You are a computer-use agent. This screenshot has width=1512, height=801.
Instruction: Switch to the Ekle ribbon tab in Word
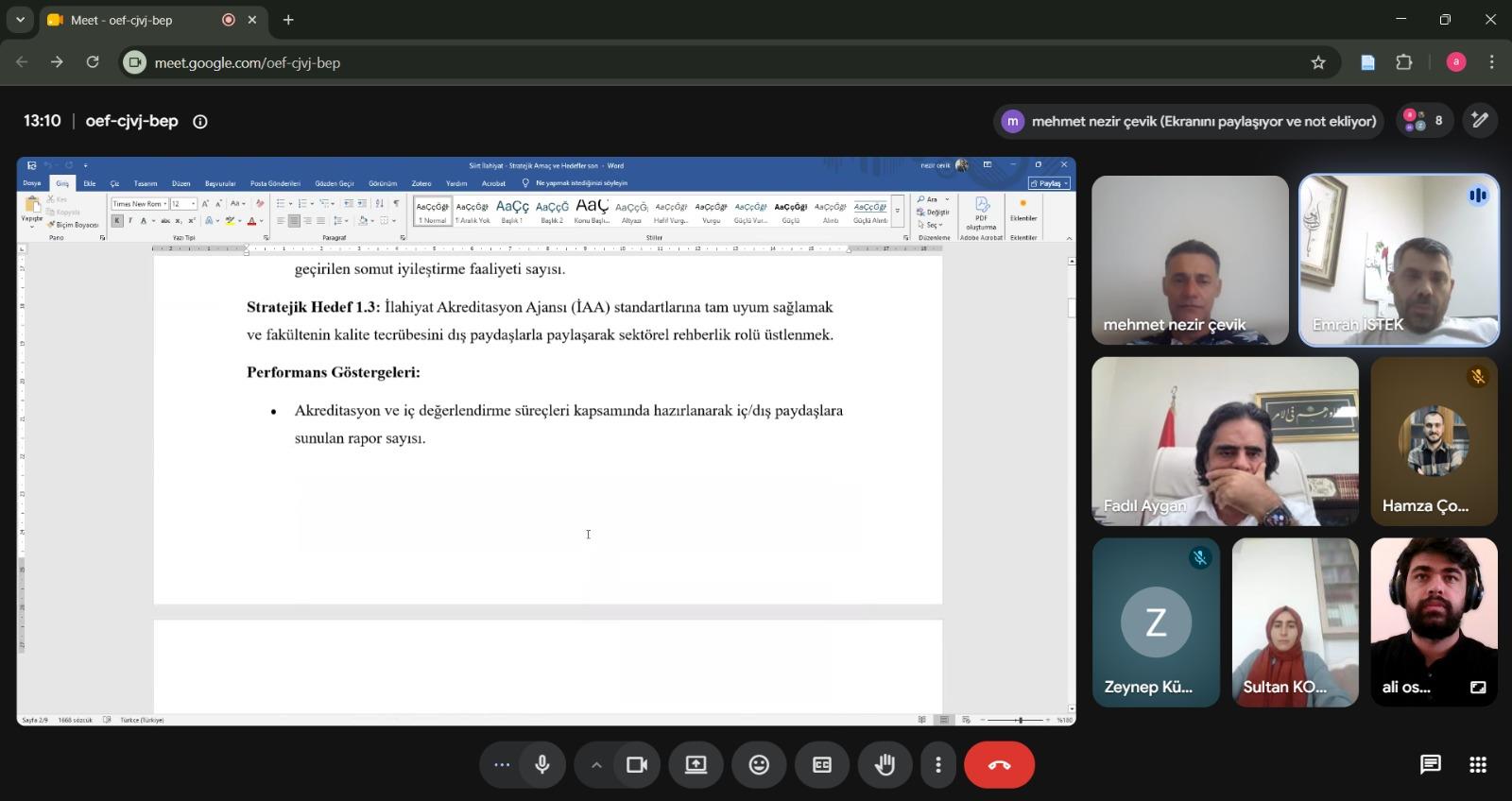tap(90, 183)
